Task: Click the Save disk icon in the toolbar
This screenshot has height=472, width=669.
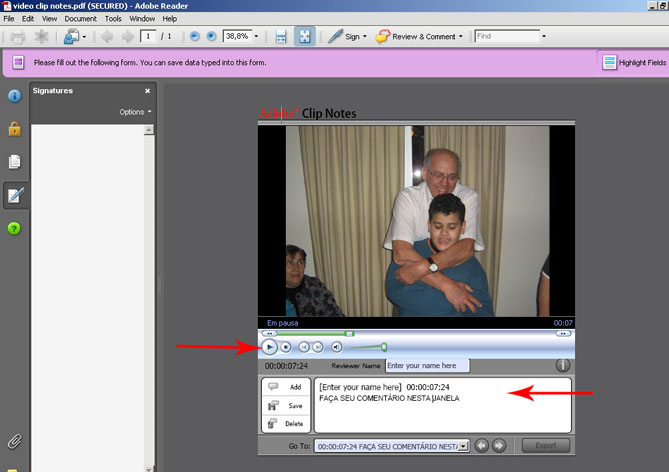Action: (x=281, y=37)
